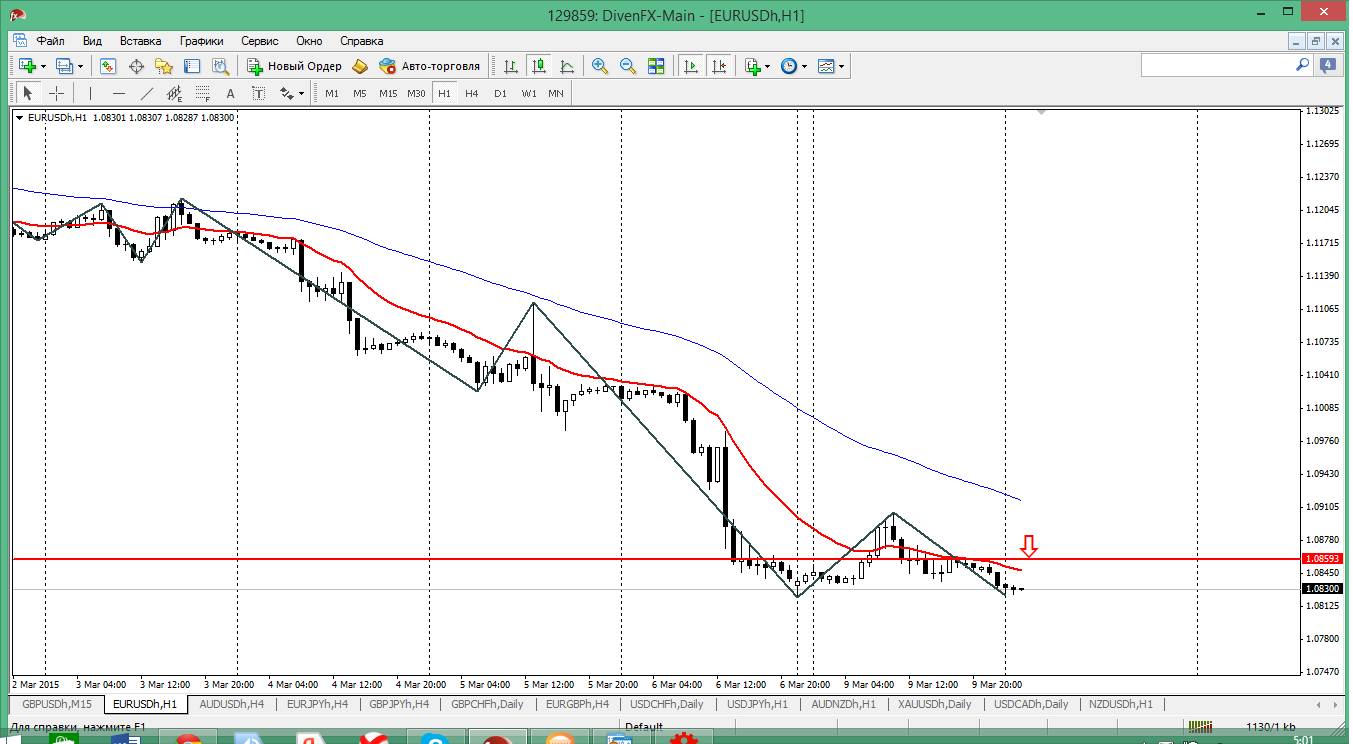This screenshot has width=1353, height=744.
Task: Click the toolbar search input field
Action: 1218,65
